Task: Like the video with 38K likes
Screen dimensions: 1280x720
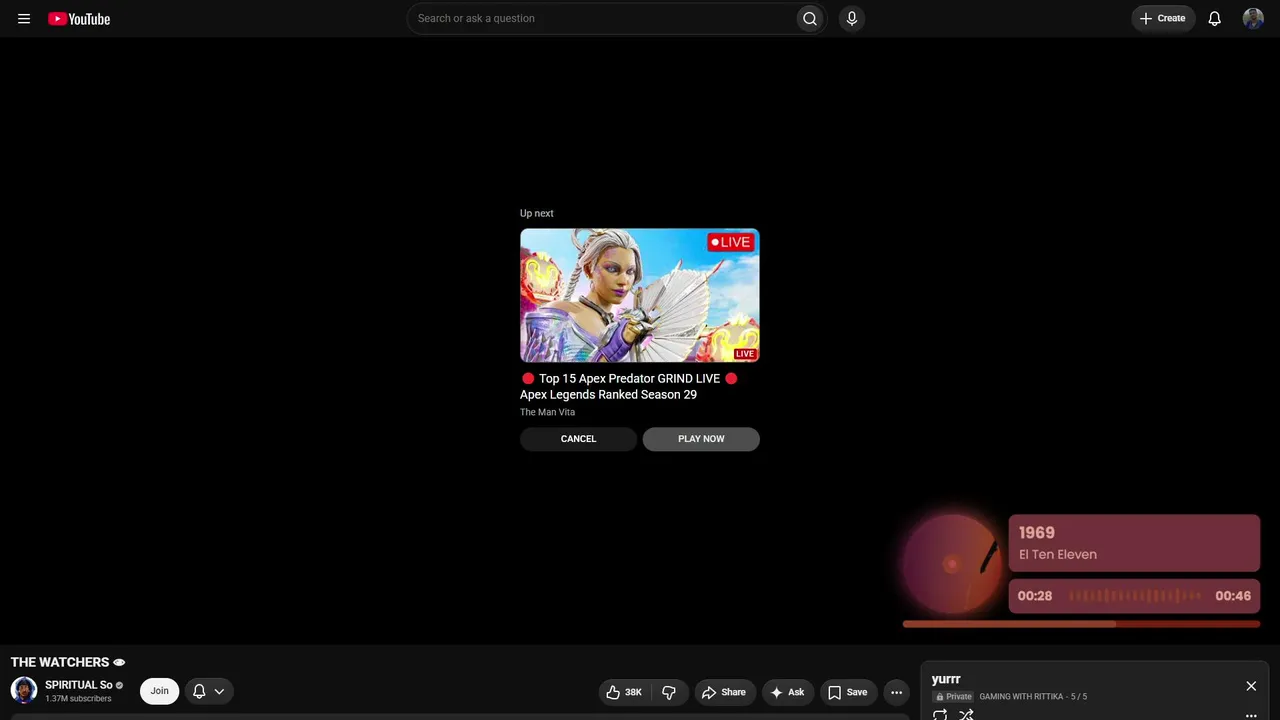Action: (x=624, y=692)
